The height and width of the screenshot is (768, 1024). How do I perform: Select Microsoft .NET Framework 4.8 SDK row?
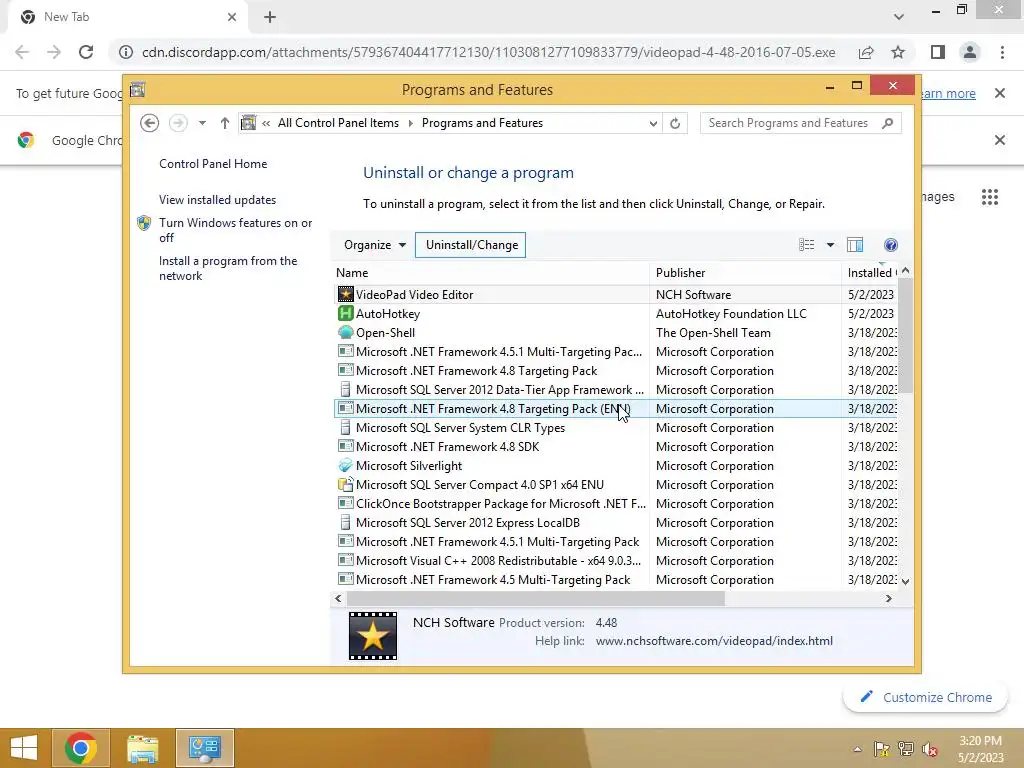[615, 447]
